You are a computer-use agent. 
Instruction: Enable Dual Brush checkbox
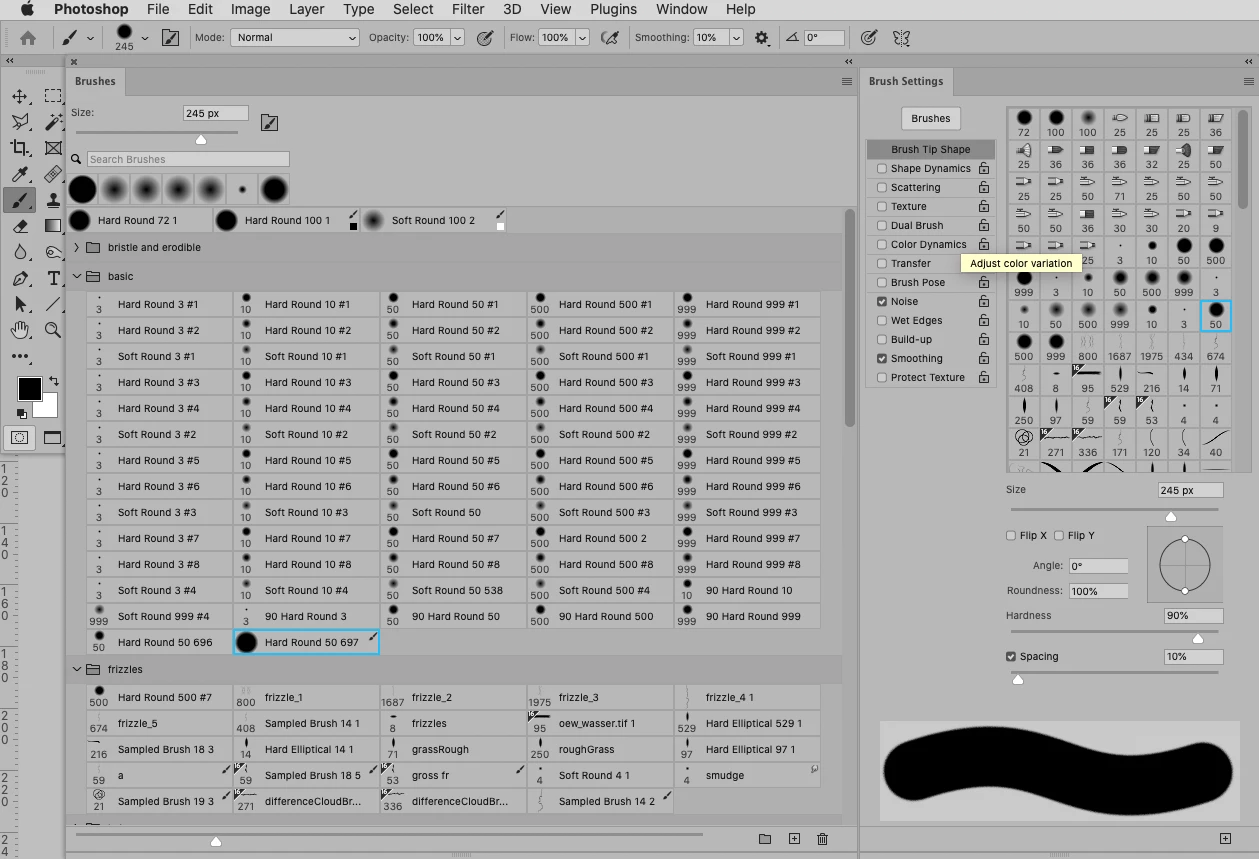point(881,225)
